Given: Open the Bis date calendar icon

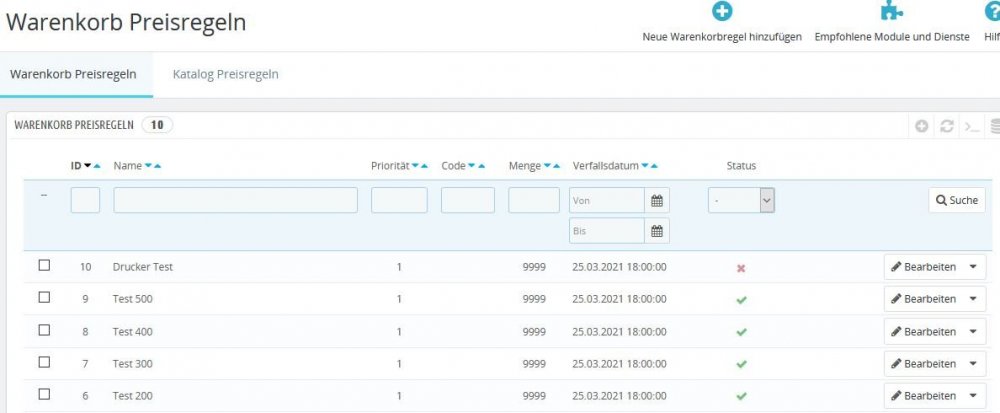Looking at the screenshot, I should pos(657,231).
